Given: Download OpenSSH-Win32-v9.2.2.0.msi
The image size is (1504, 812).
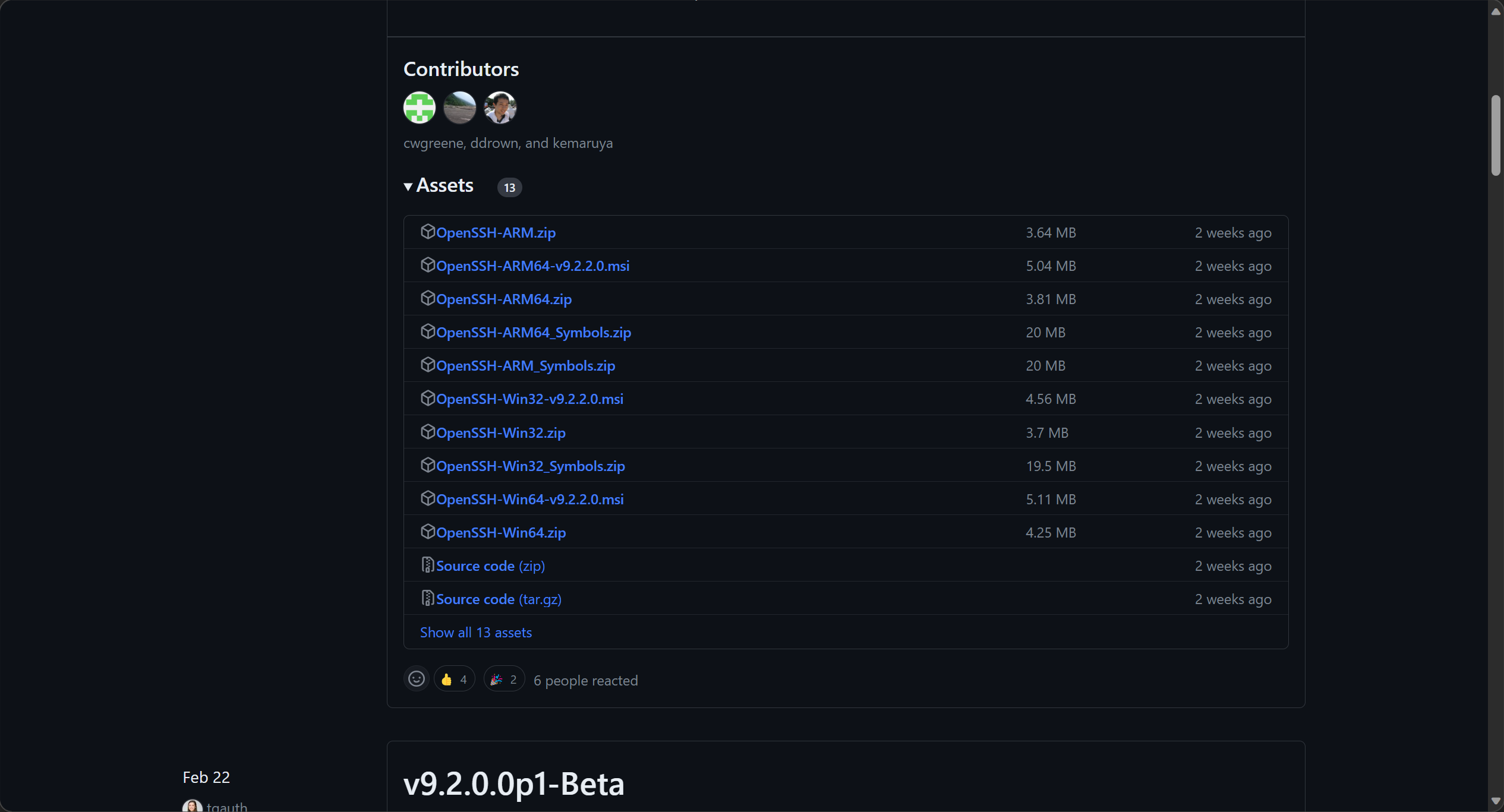Looking at the screenshot, I should [x=529, y=399].
